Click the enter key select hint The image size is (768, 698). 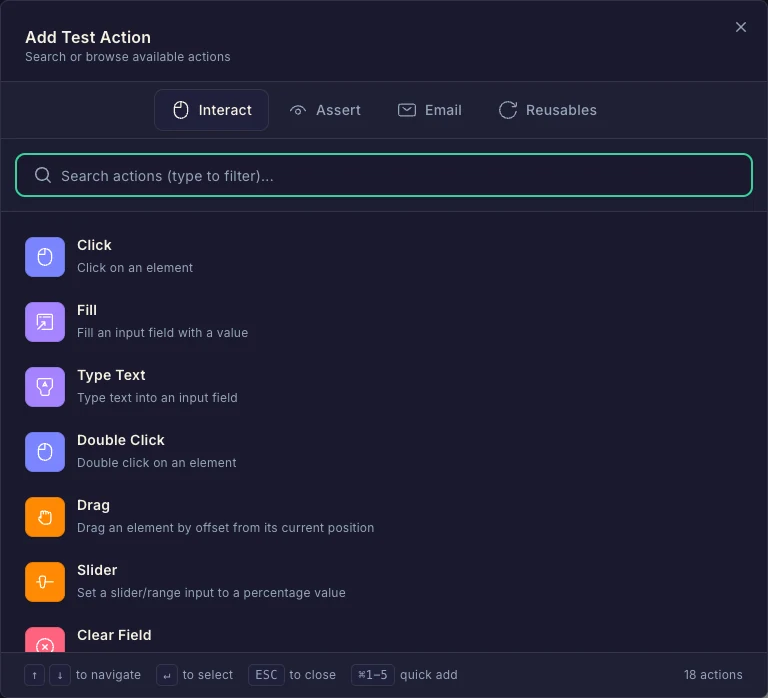pyautogui.click(x=167, y=675)
